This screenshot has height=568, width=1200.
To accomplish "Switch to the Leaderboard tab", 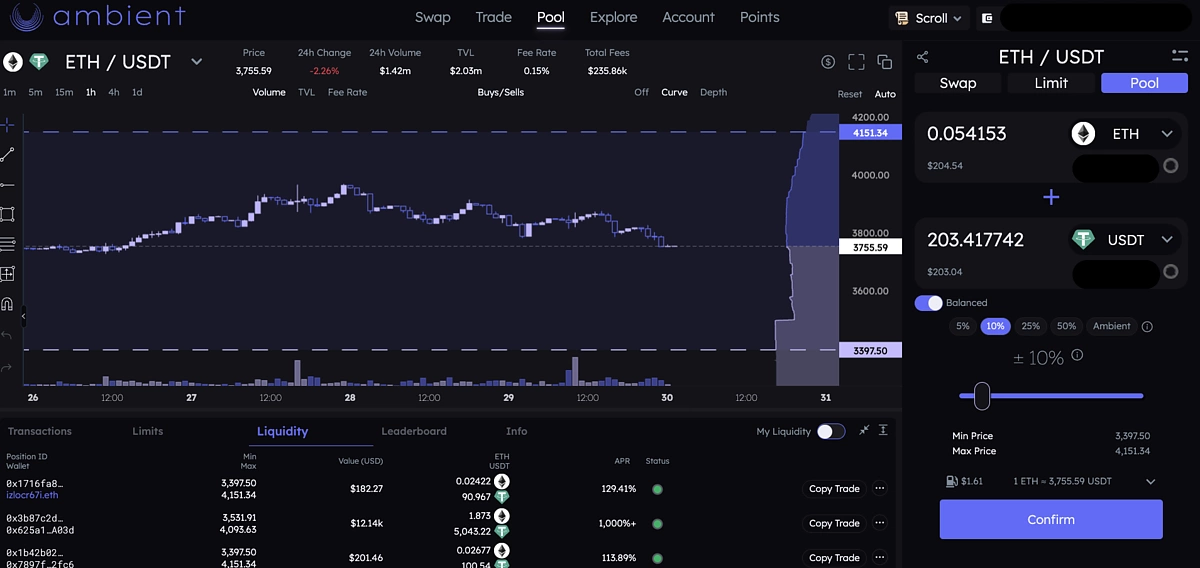I will click(414, 431).
